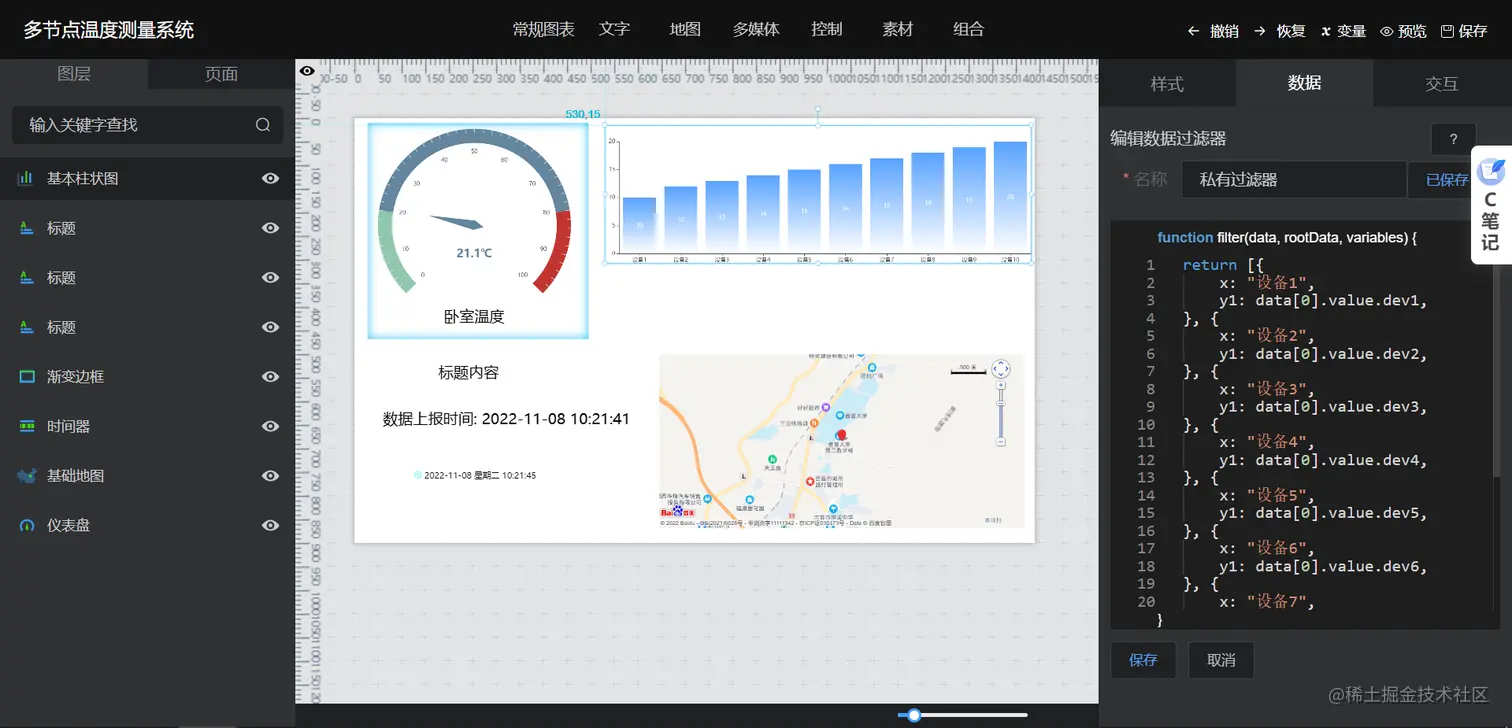This screenshot has width=1512, height=728.
Task: Click the layer search field 输入关键字查找
Action: 148,125
